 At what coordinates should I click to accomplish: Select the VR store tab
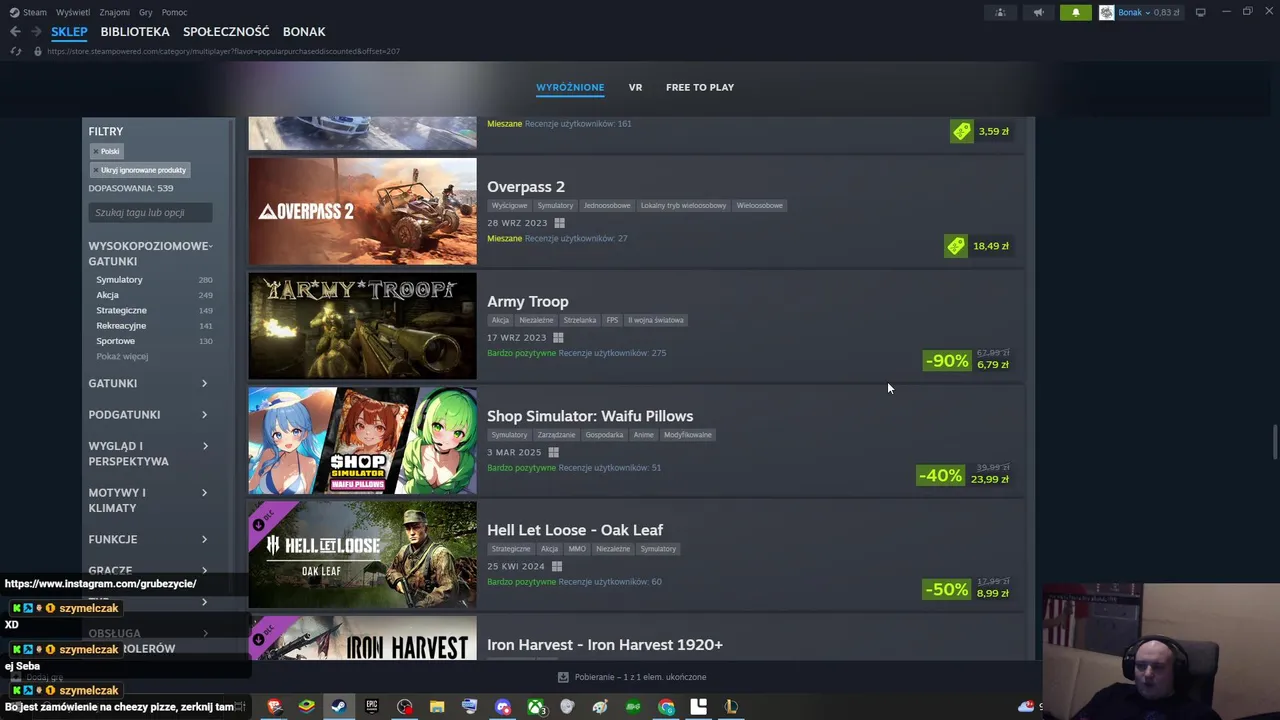pyautogui.click(x=635, y=87)
